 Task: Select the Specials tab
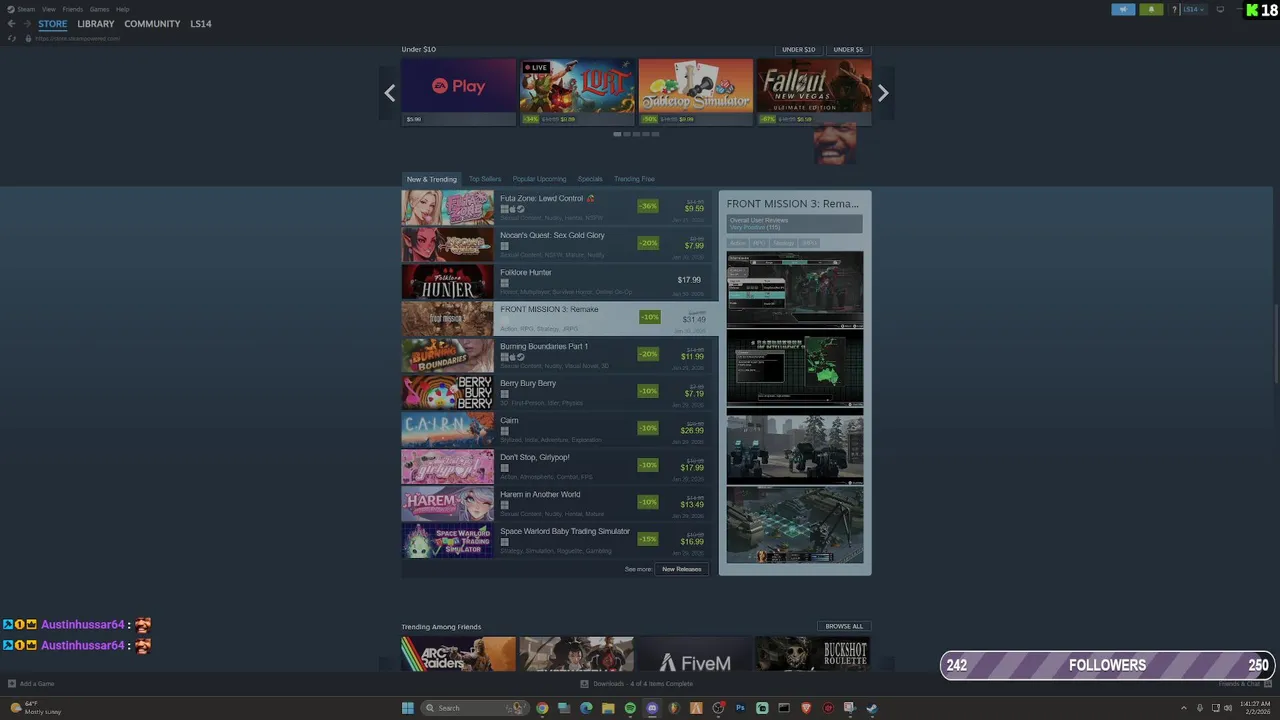click(x=590, y=179)
